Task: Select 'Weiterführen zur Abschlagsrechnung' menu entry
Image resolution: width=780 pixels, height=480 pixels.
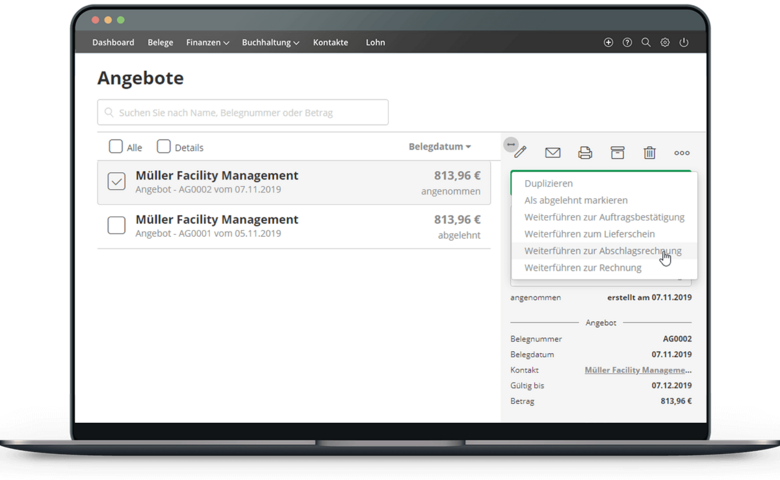Action: coord(602,251)
